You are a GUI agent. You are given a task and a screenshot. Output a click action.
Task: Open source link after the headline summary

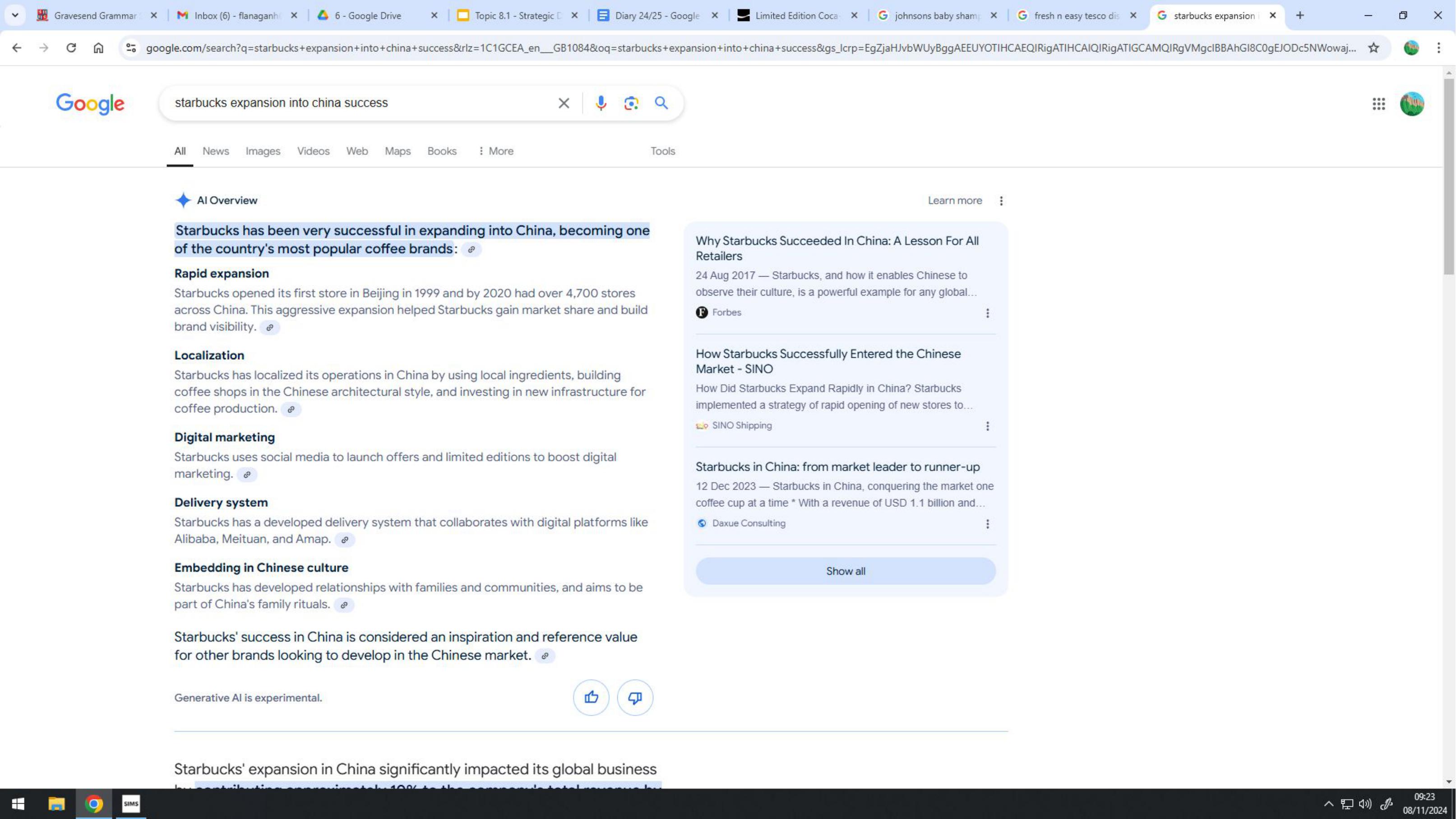coord(471,249)
